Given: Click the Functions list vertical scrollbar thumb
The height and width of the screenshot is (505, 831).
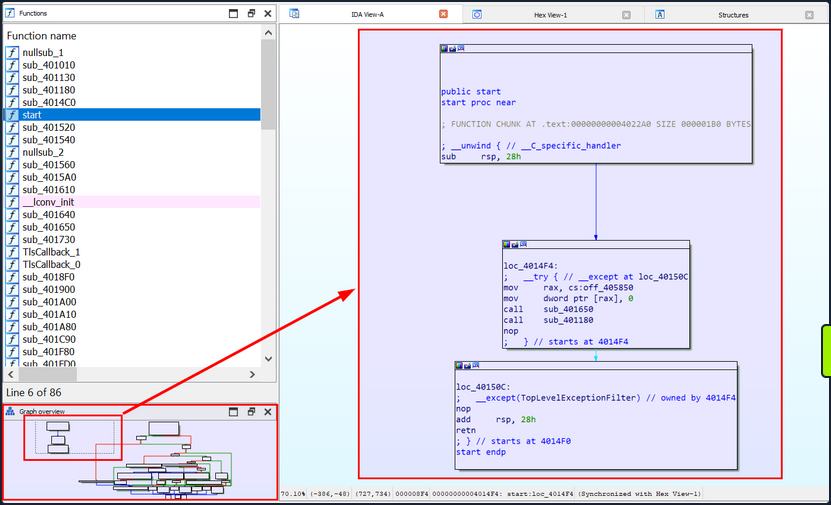Looking at the screenshot, I should click(x=268, y=85).
